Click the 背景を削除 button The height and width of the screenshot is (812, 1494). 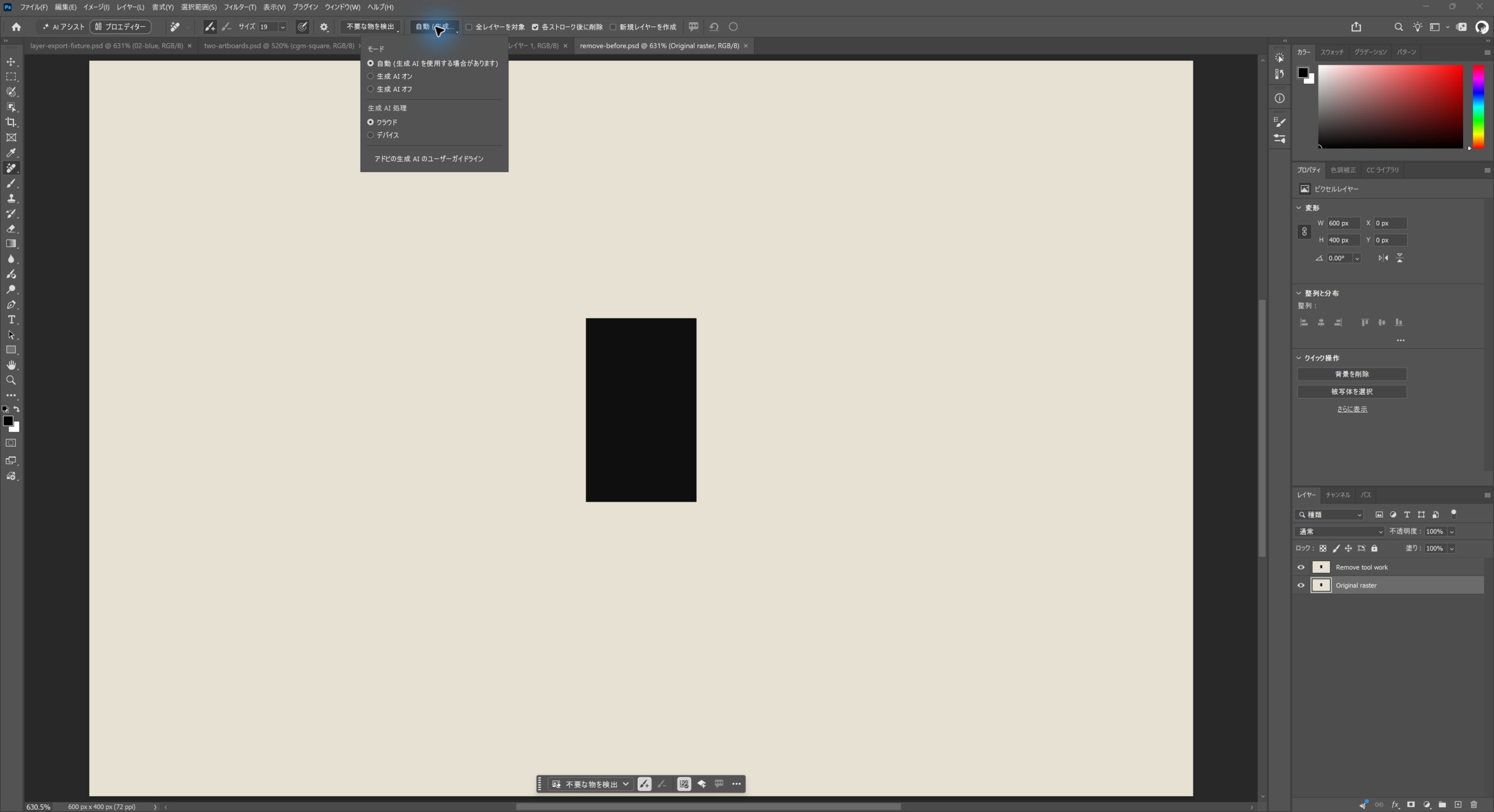click(1352, 374)
